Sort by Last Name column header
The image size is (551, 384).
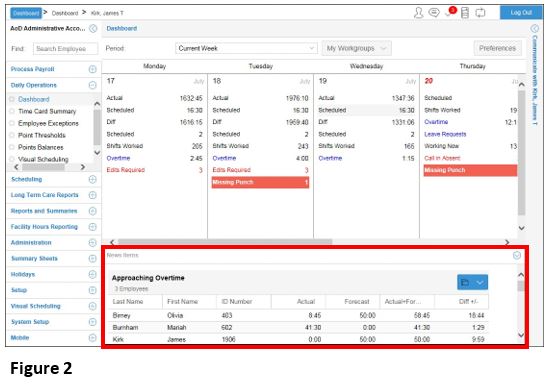click(128, 302)
